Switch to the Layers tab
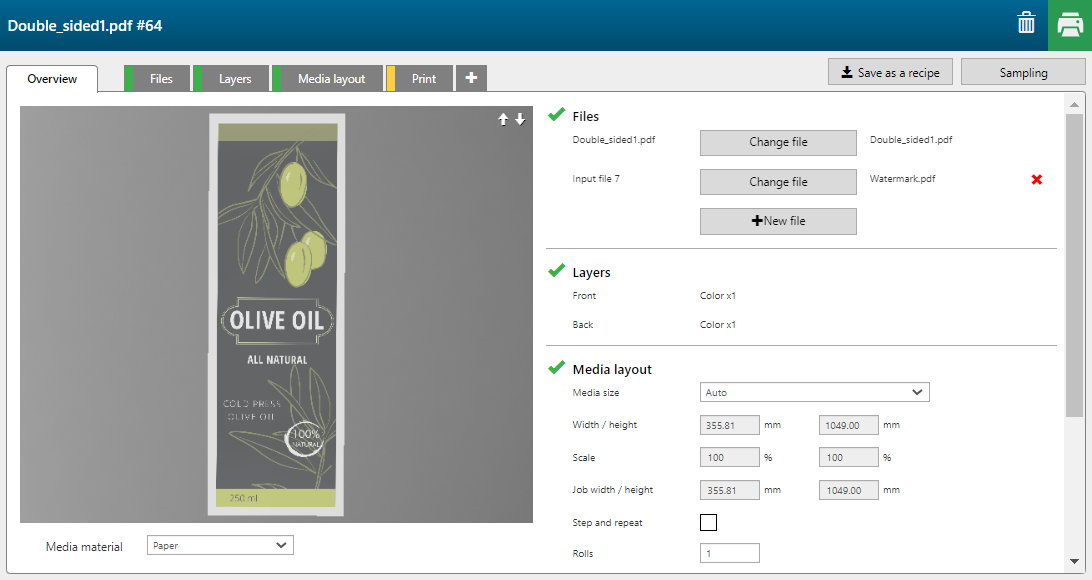Image resolution: width=1092 pixels, height=580 pixels. tap(235, 79)
